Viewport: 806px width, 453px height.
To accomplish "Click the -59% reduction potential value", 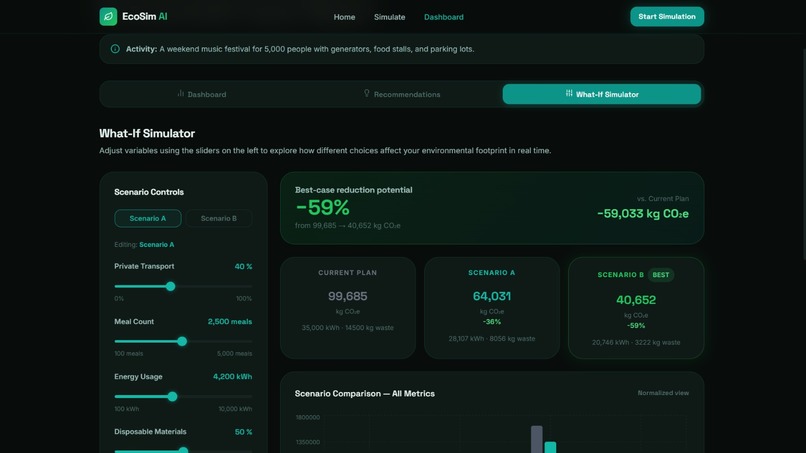I will [x=322, y=208].
